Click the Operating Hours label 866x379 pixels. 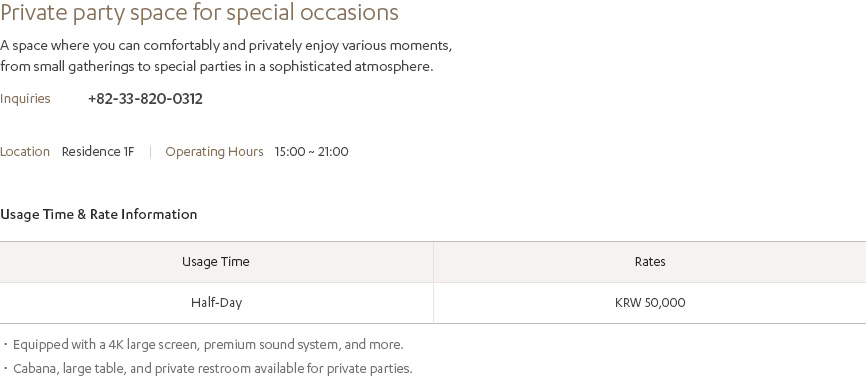point(214,152)
